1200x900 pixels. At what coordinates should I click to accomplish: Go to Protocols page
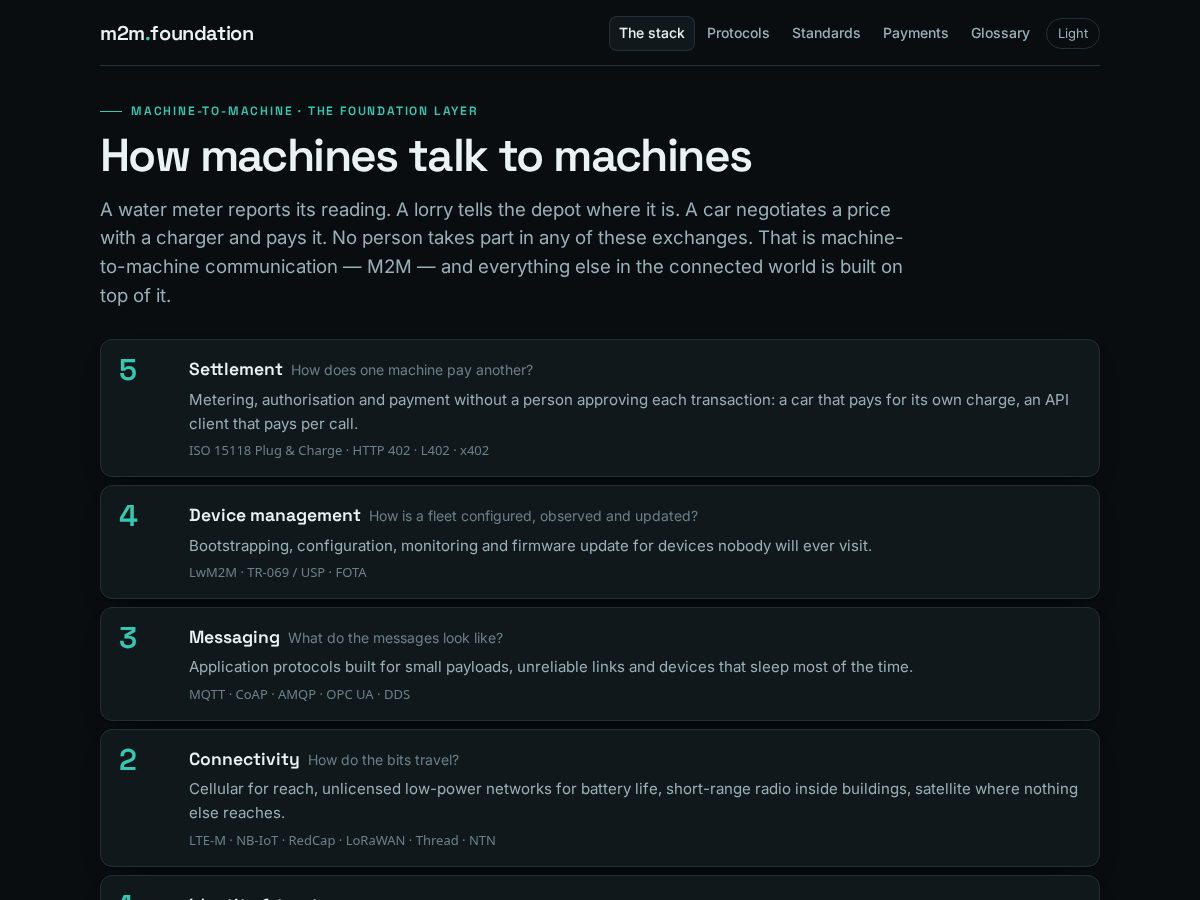738,33
